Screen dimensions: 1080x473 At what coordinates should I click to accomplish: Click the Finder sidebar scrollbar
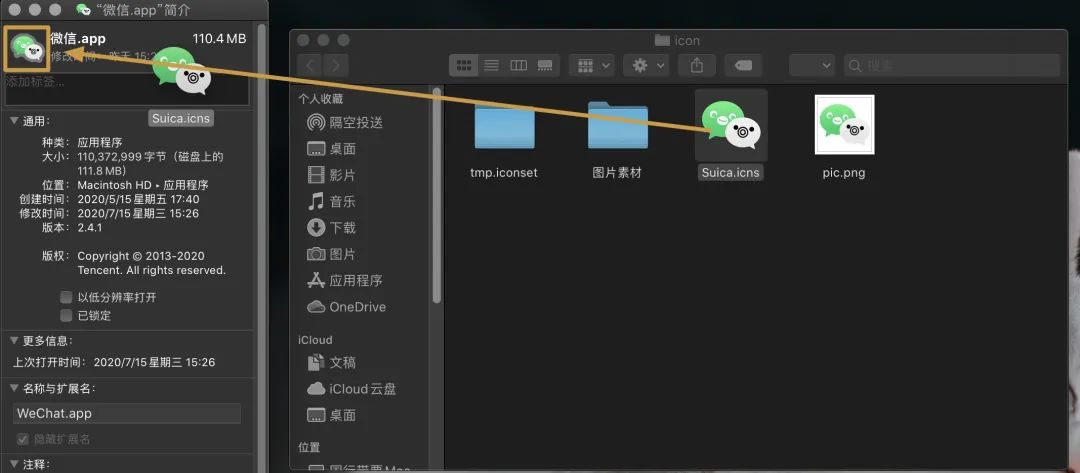point(436,194)
